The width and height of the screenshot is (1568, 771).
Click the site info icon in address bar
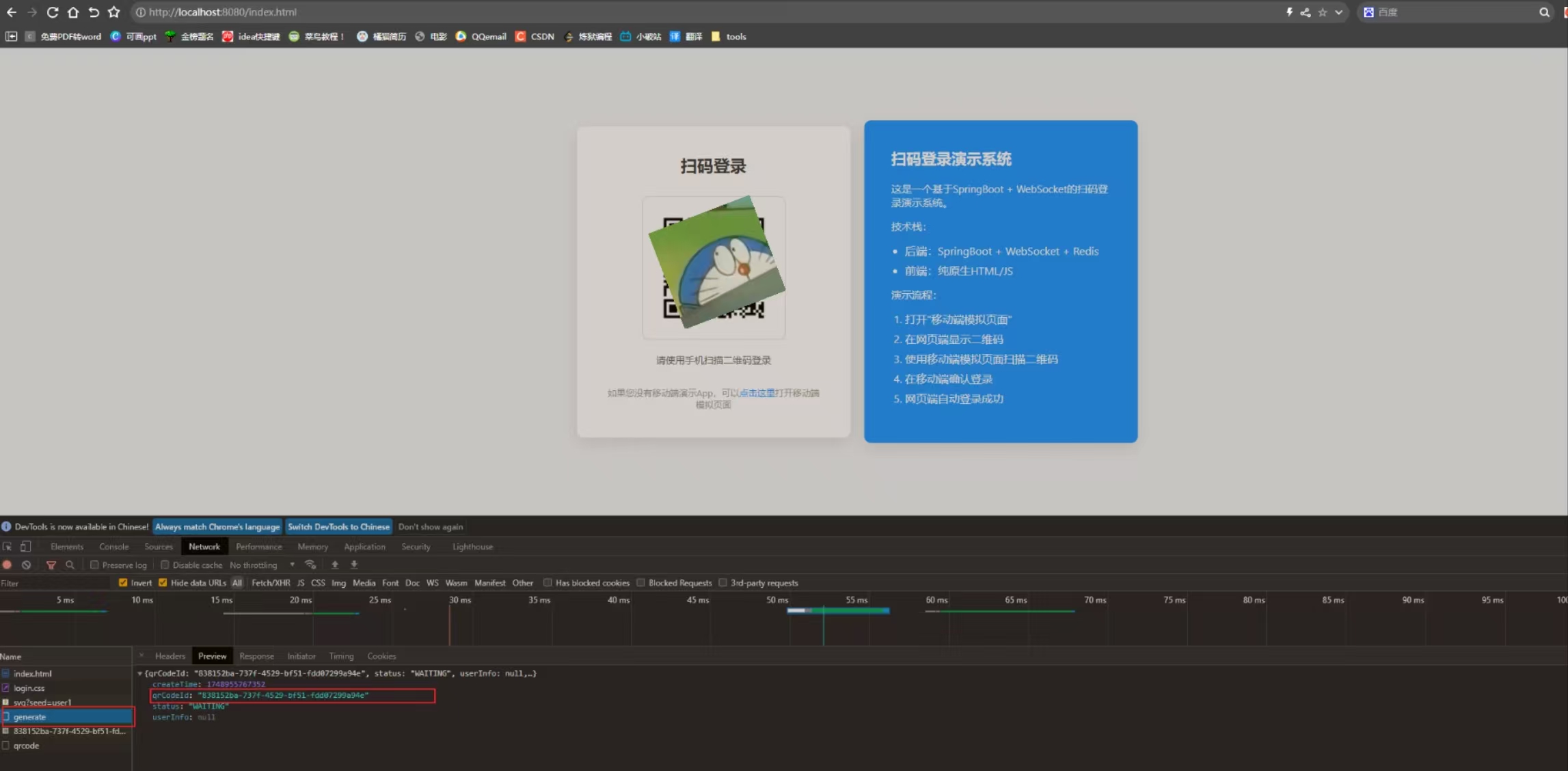[140, 12]
